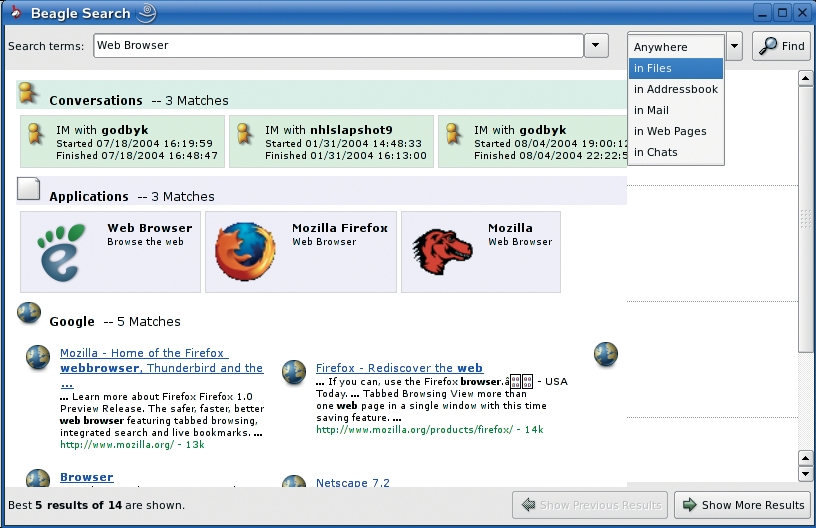Viewport: 816px width, 528px height.
Task: Click the http://www.mozilla.org/ - 13k URL text
Action: [132, 445]
